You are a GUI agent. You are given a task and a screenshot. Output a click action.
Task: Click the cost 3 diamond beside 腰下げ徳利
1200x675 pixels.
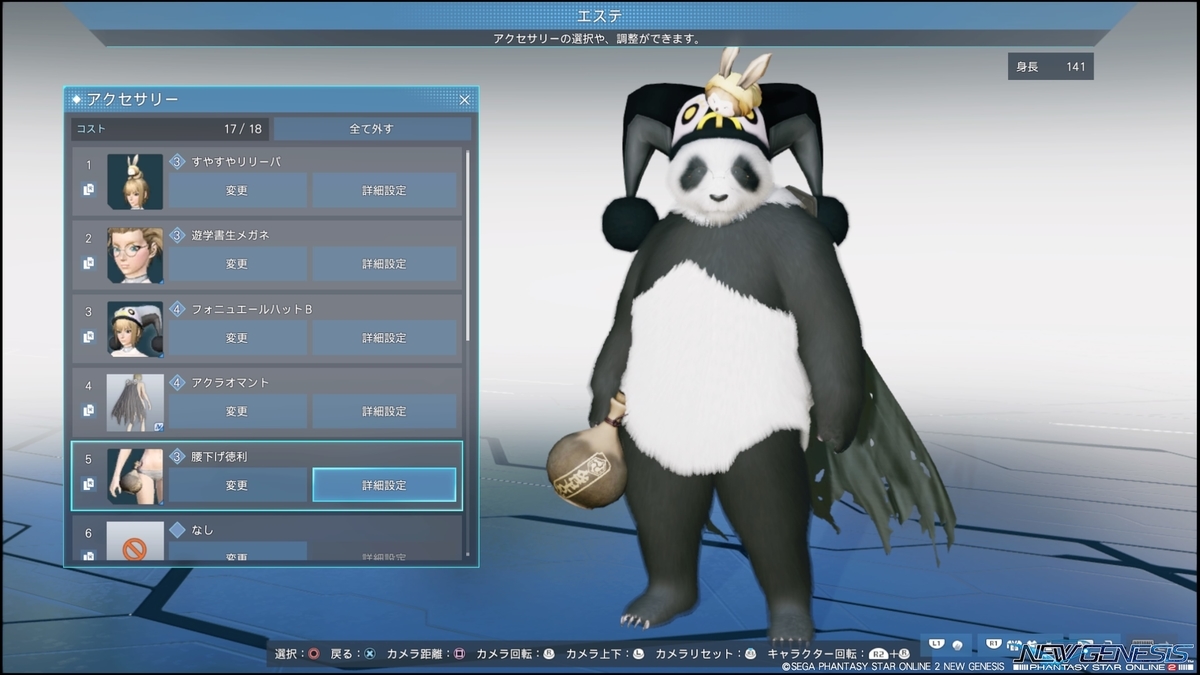[x=177, y=456]
